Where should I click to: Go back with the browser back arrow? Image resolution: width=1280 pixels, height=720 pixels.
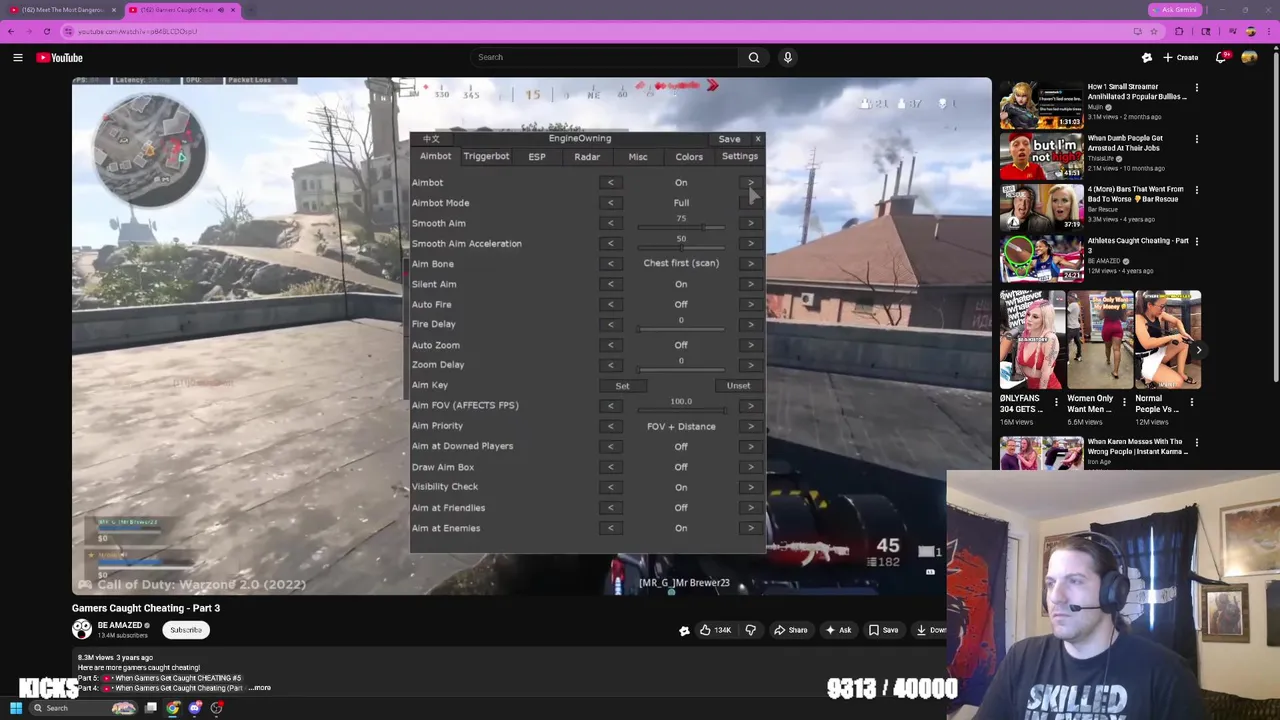[11, 31]
